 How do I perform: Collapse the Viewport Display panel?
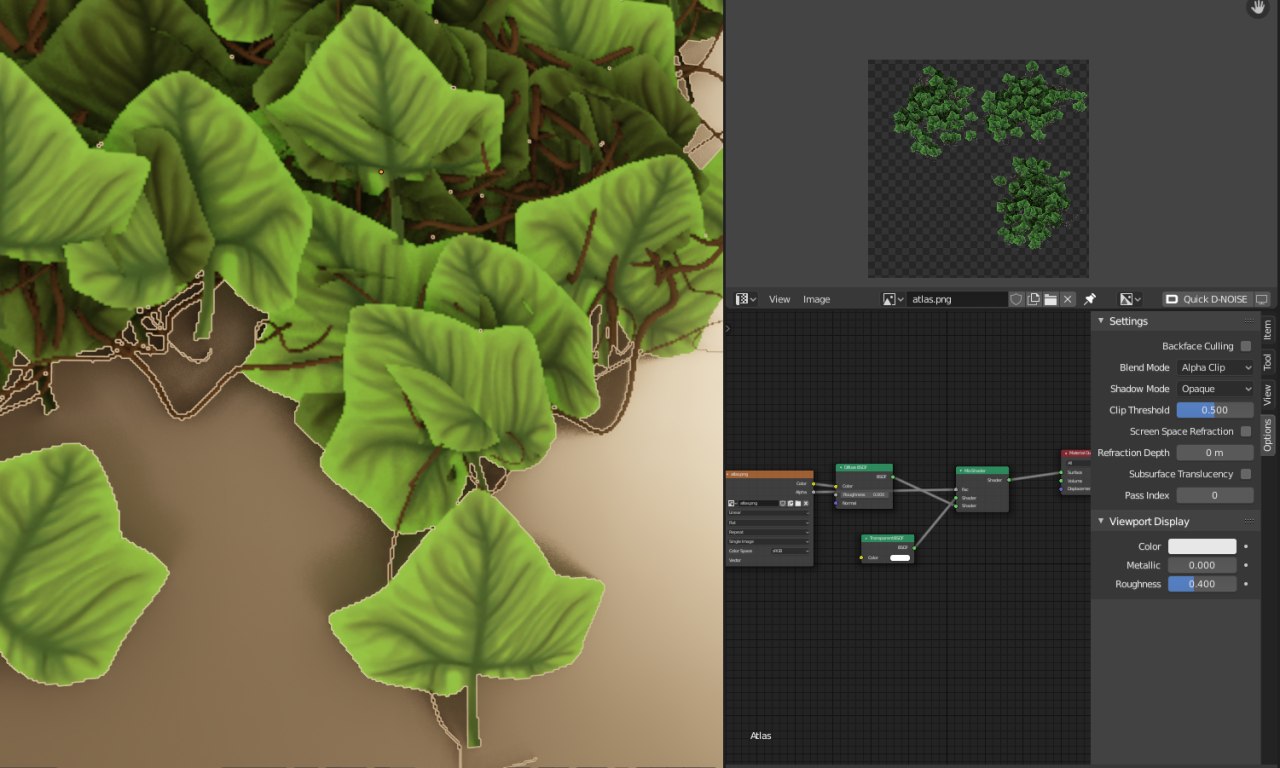click(x=1102, y=521)
